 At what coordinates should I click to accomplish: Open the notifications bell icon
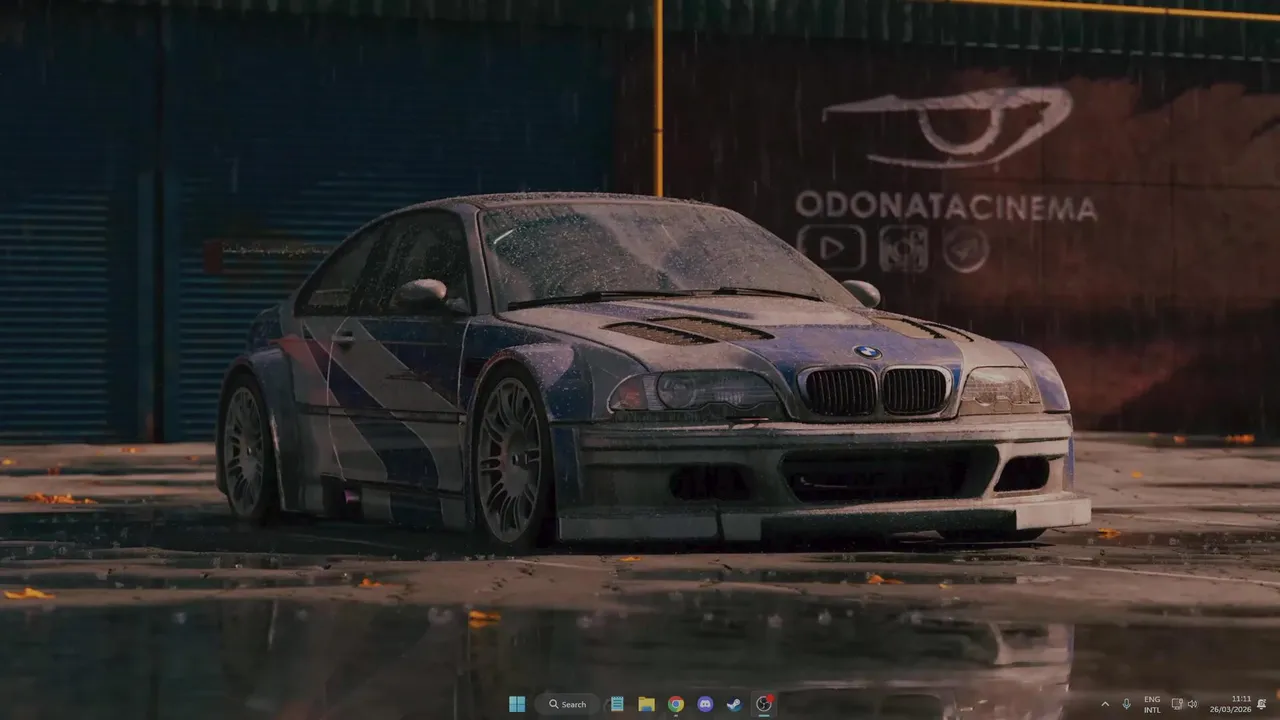pyautogui.click(x=1262, y=704)
